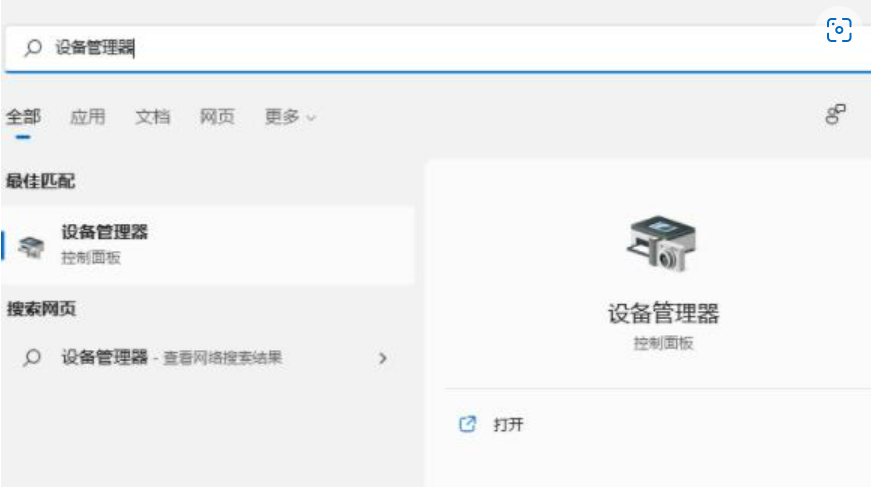Open the visual search camera icon
Image resolution: width=881 pixels, height=495 pixels.
838,30
